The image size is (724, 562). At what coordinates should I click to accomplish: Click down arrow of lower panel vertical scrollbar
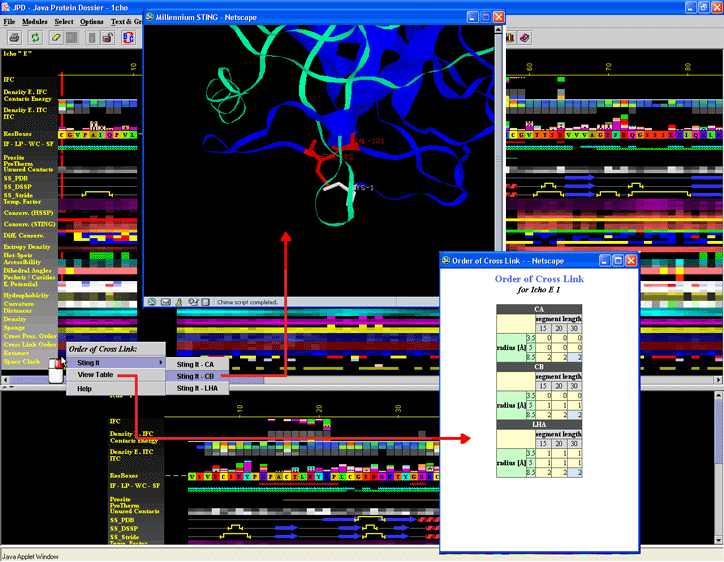pos(719,540)
